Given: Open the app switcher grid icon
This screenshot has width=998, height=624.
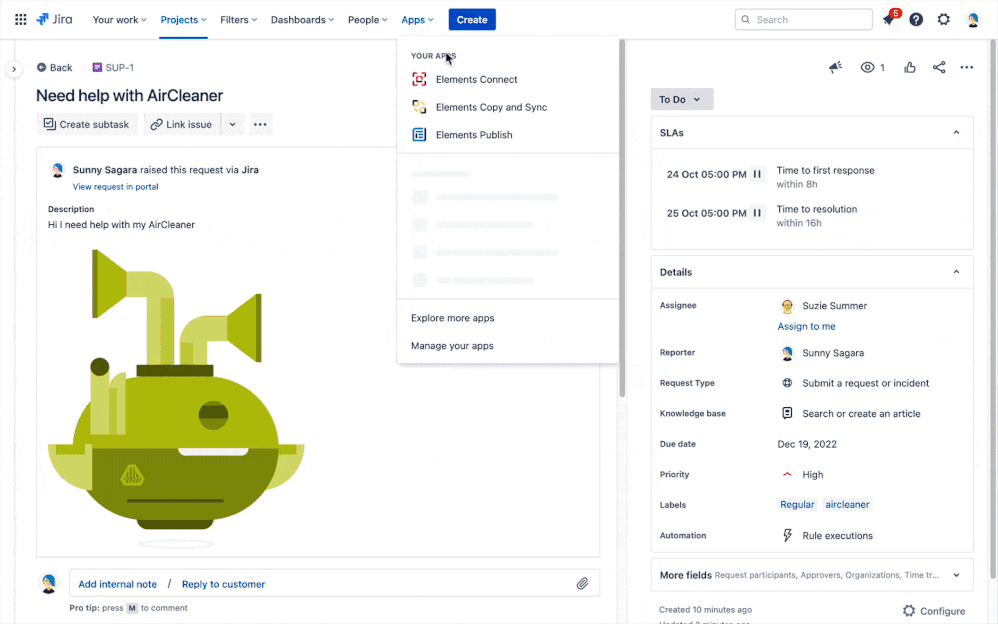Looking at the screenshot, I should [20, 20].
